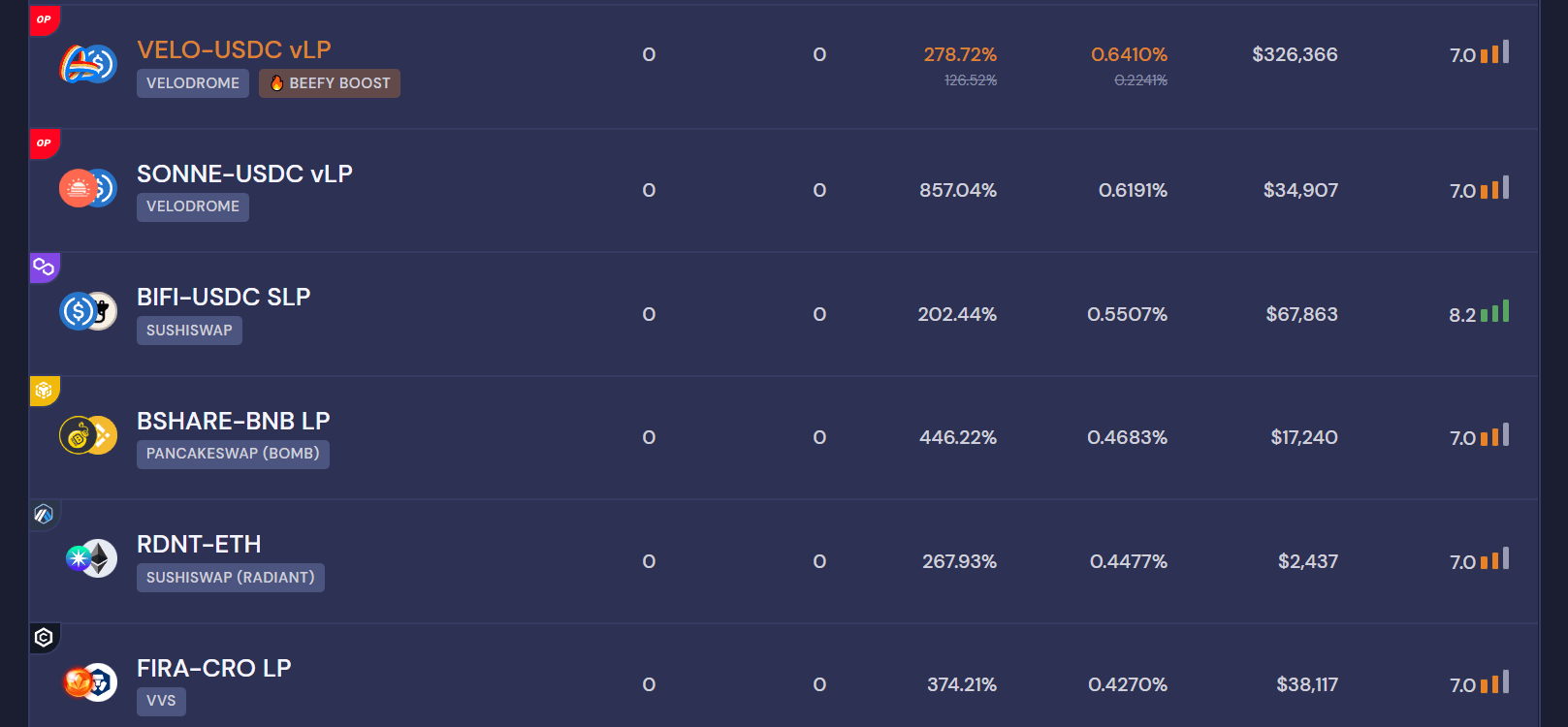Click the Optimism chain badge on SONNE-USDC row

45,143
